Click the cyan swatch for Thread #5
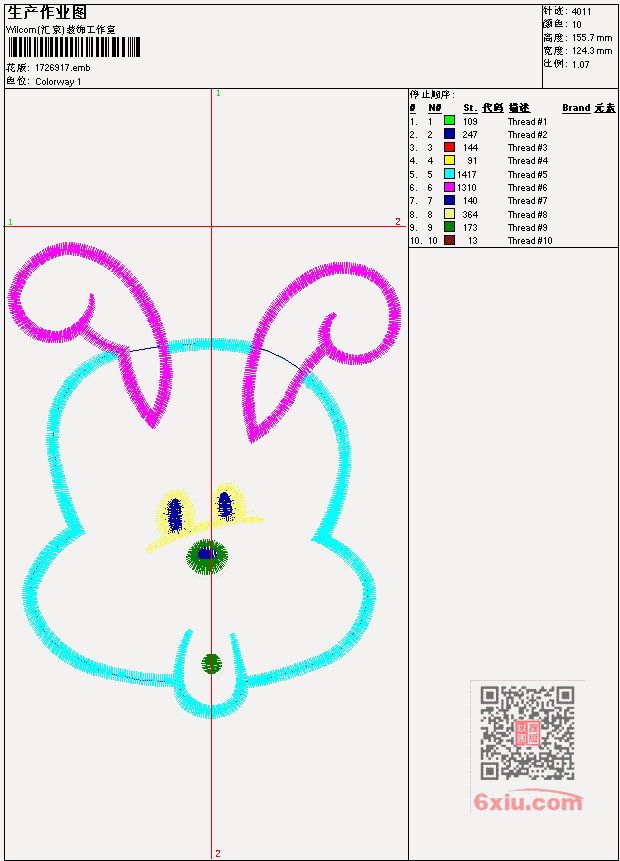Screen dimensions: 620x861 coord(449,174)
